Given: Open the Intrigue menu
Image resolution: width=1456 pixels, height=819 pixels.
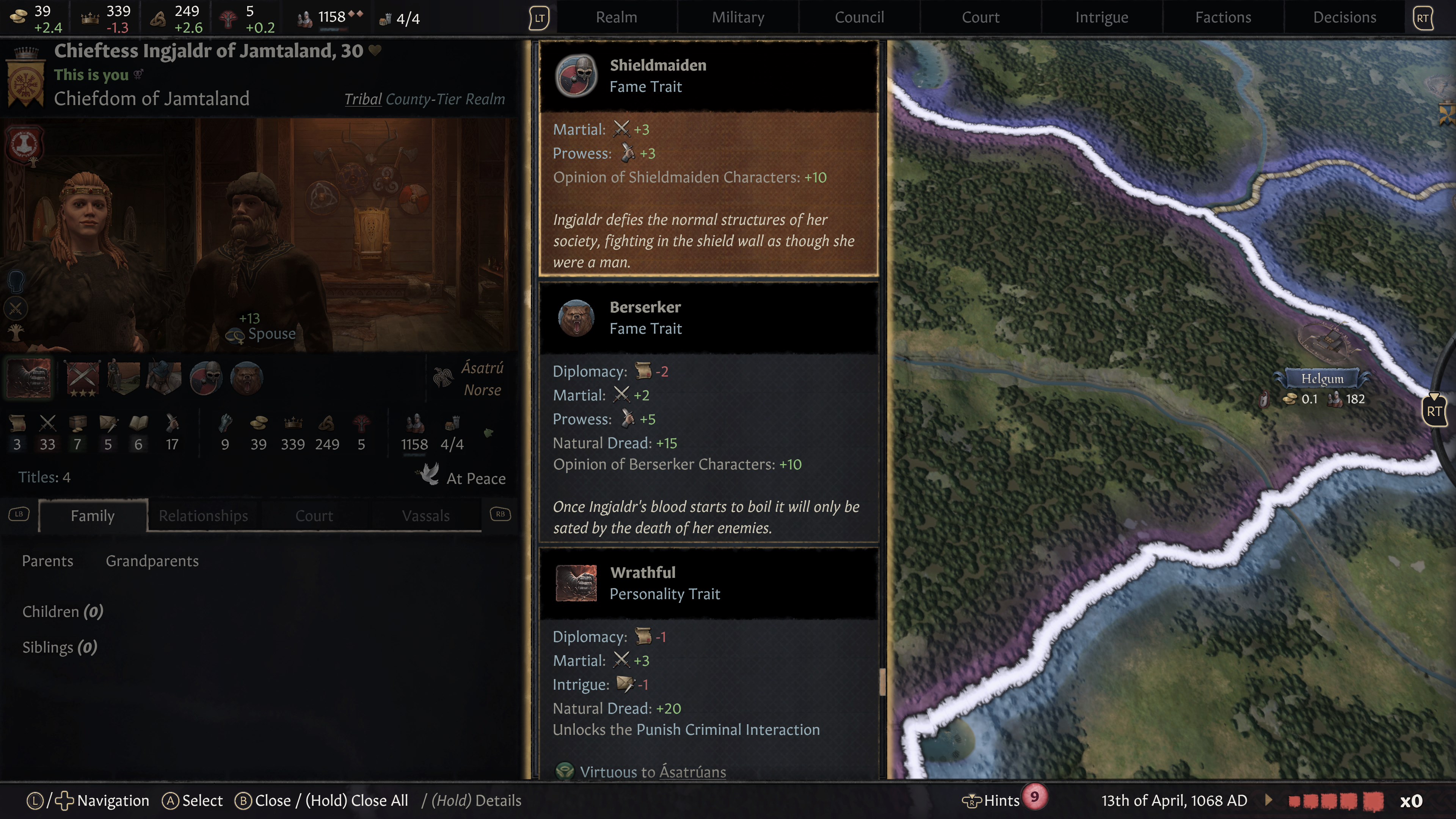Looking at the screenshot, I should (1101, 17).
